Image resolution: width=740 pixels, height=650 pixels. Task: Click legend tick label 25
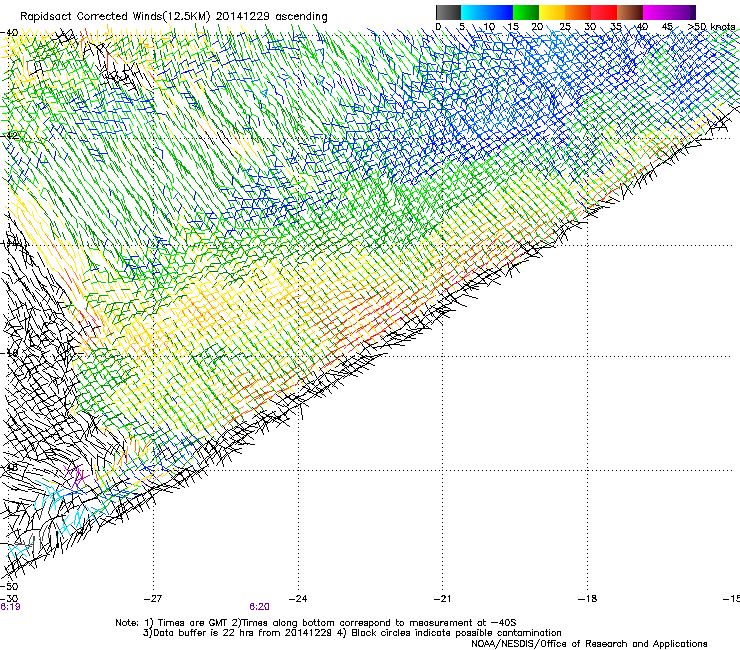tap(565, 27)
